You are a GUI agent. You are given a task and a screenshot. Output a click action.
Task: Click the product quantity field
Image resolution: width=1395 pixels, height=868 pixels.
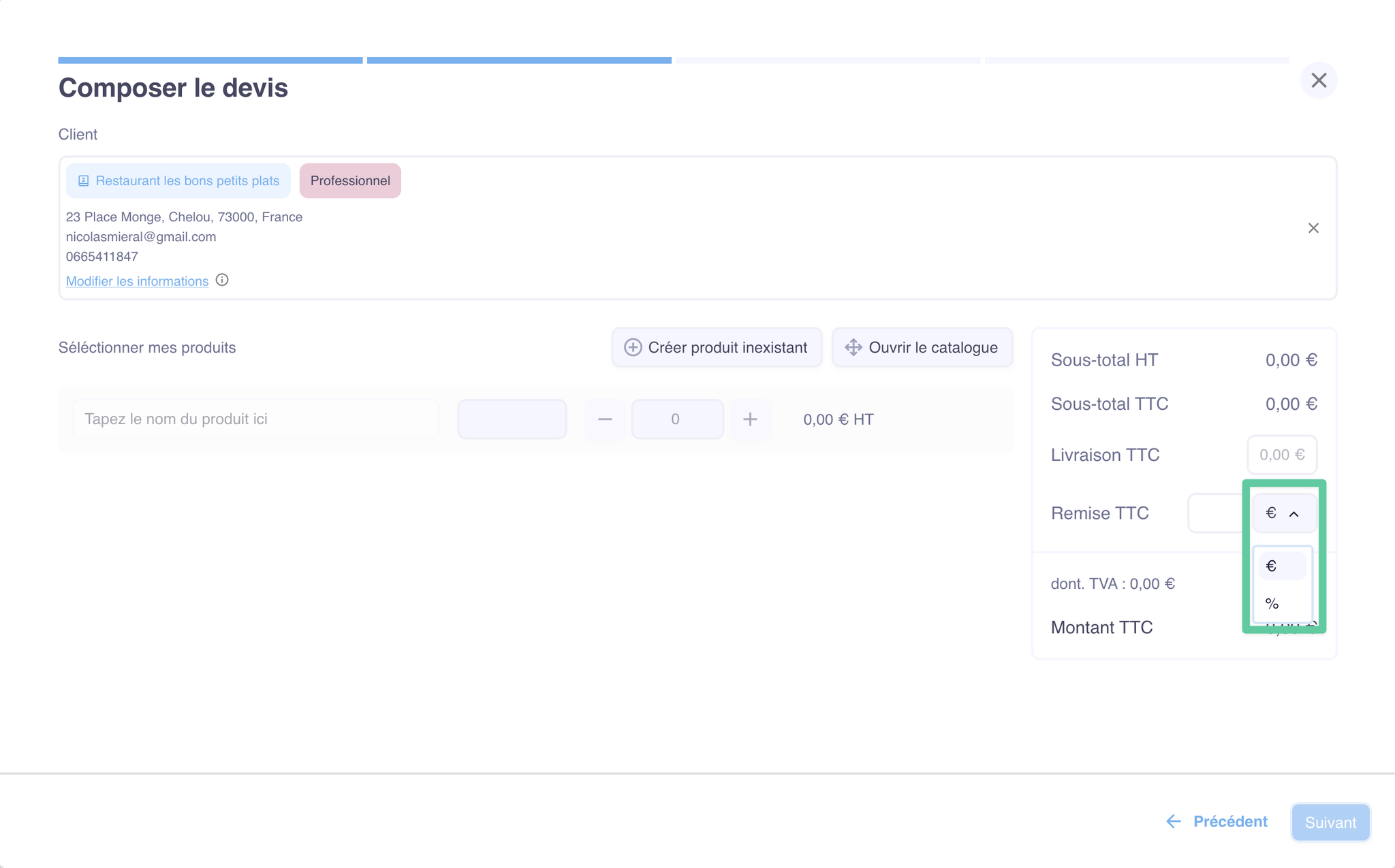tap(676, 419)
